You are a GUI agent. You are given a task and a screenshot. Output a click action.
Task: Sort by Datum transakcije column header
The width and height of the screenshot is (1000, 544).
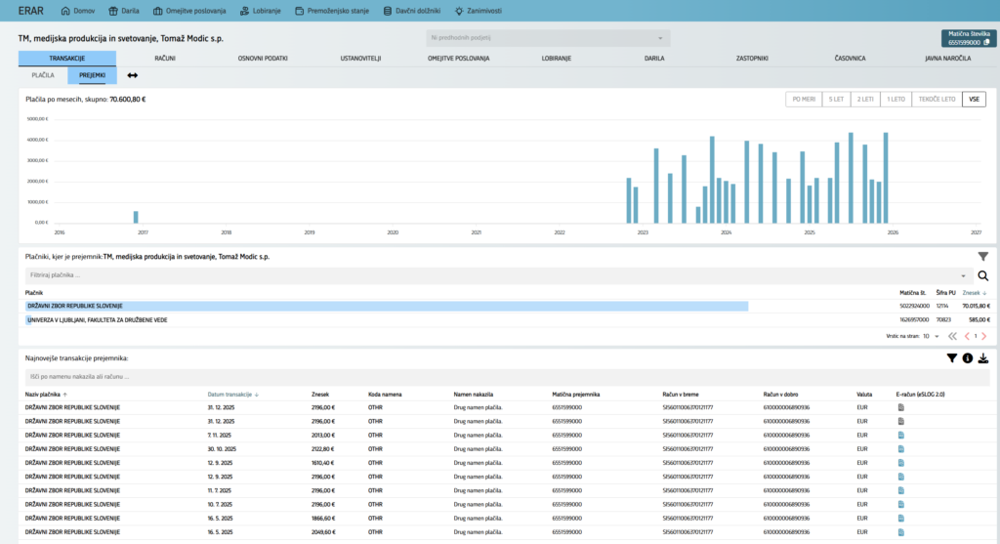231,394
